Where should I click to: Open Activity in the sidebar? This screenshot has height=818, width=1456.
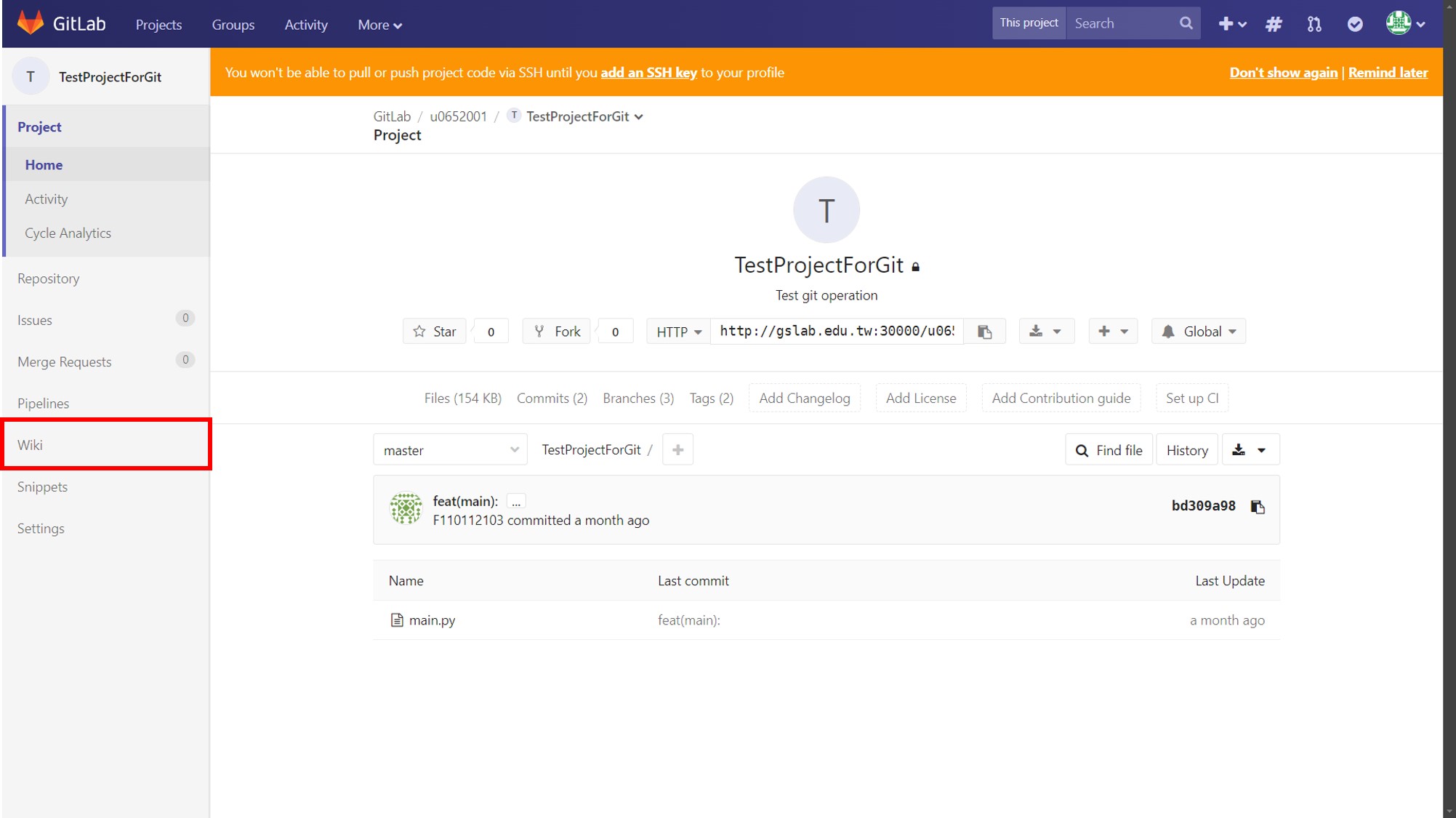108,199
